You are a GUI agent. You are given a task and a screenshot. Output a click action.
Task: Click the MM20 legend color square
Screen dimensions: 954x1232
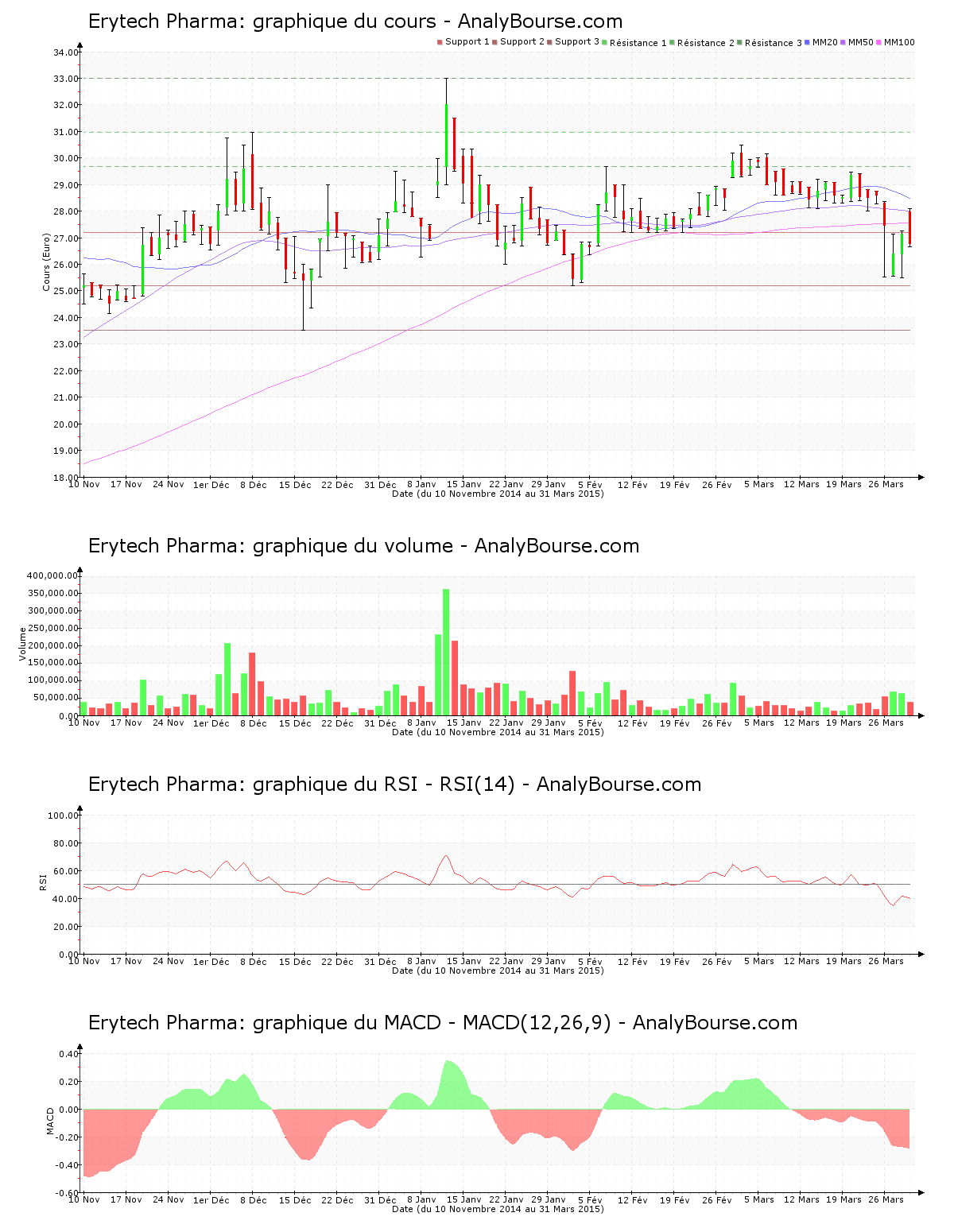point(808,42)
